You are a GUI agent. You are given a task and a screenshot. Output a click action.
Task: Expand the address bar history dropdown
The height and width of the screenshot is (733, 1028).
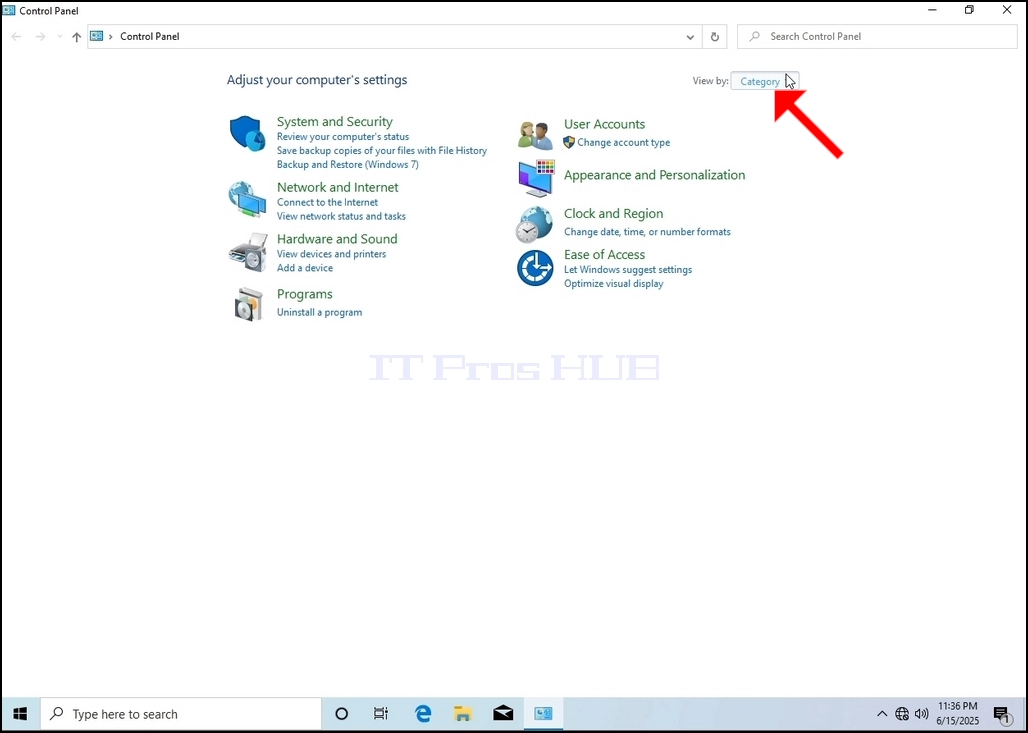(x=690, y=37)
